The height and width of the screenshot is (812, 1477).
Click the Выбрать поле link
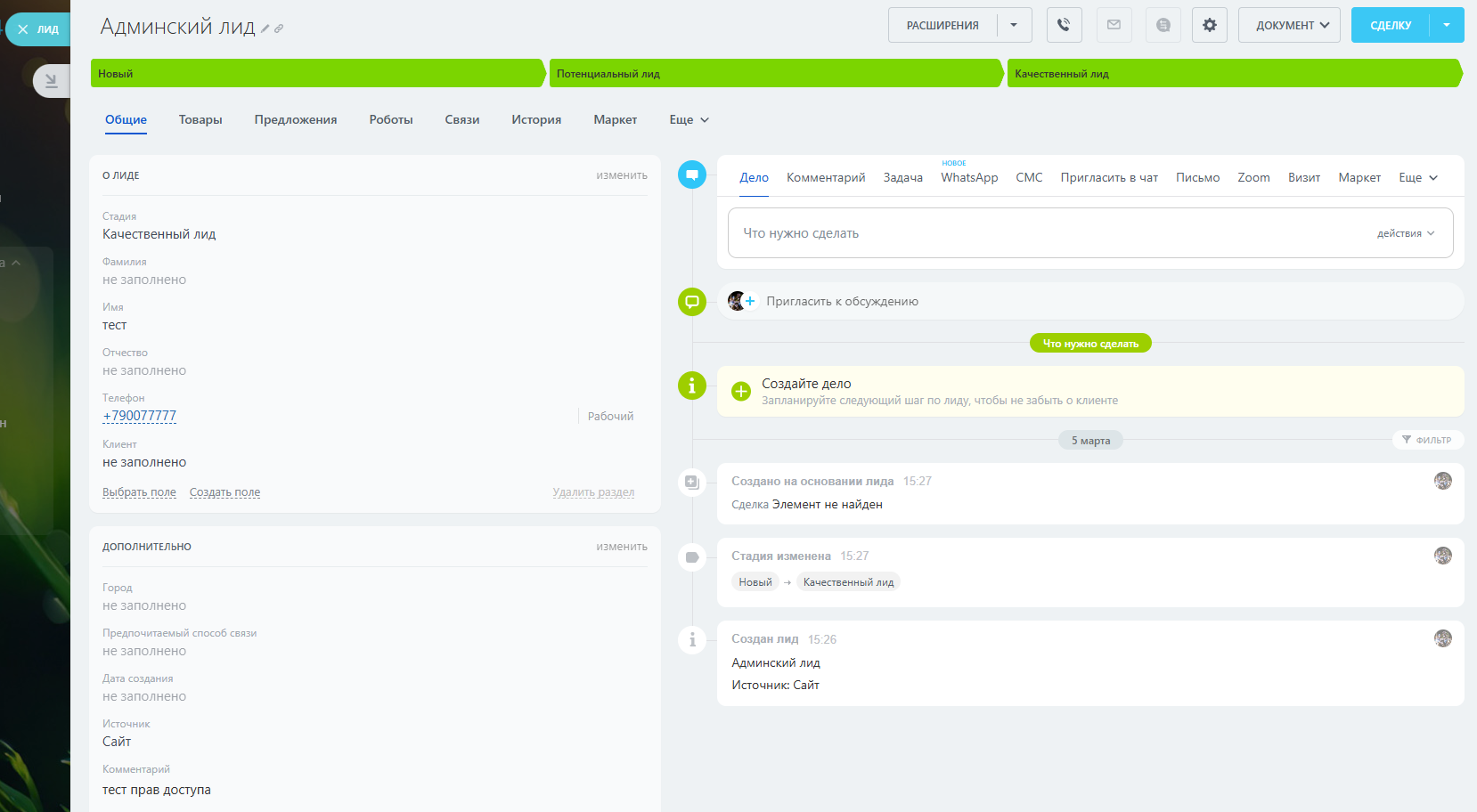coord(139,492)
